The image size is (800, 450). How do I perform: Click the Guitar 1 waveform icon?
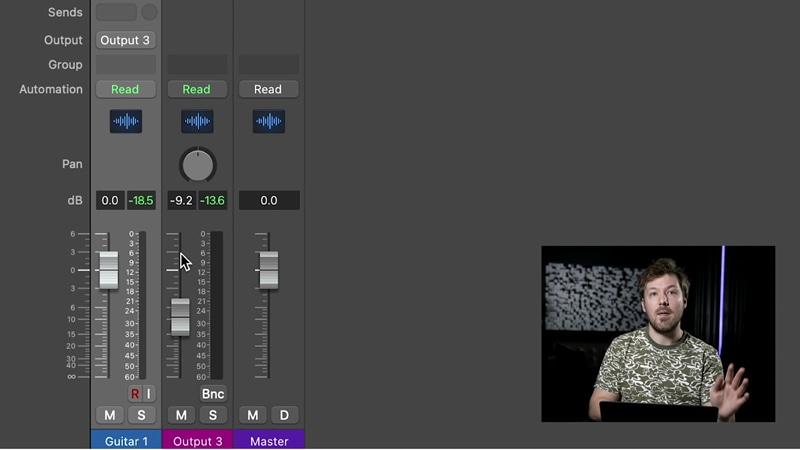(x=126, y=122)
